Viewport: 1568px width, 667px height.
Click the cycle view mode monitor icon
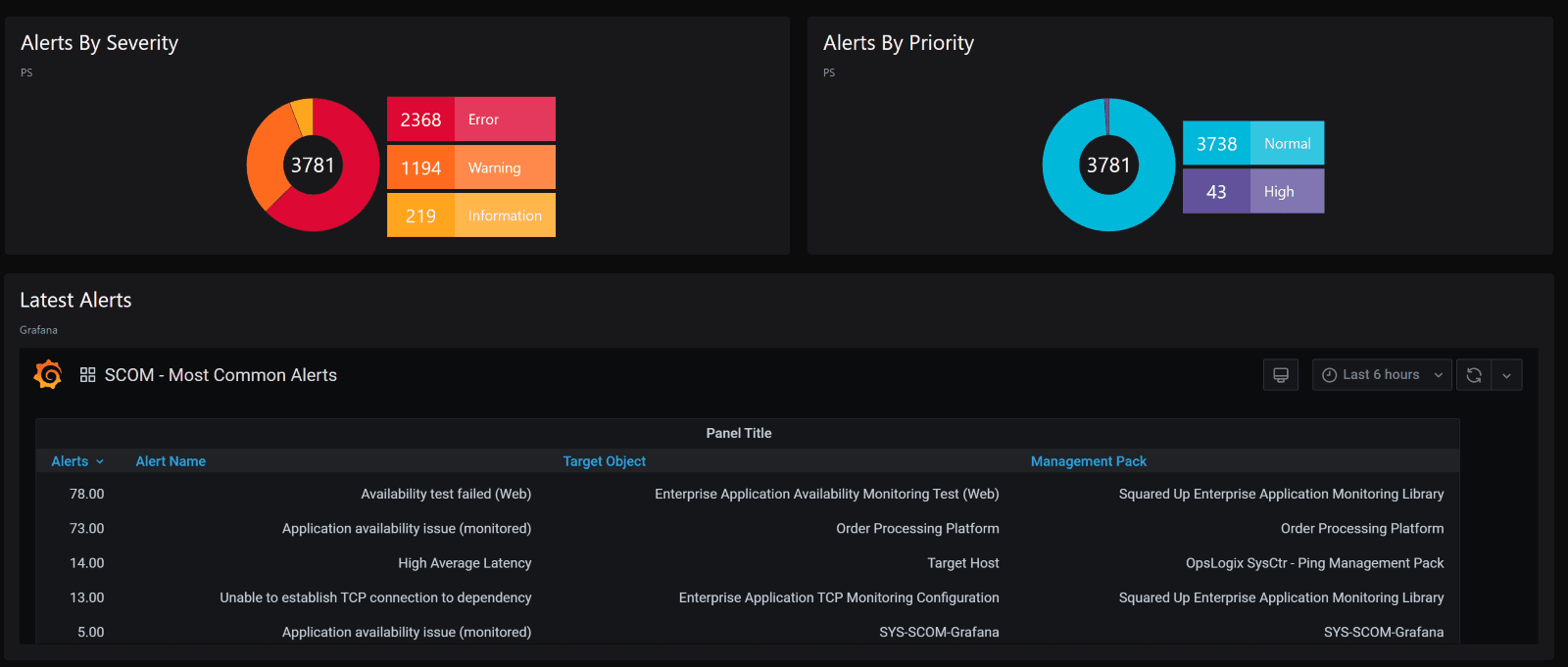pyautogui.click(x=1281, y=375)
